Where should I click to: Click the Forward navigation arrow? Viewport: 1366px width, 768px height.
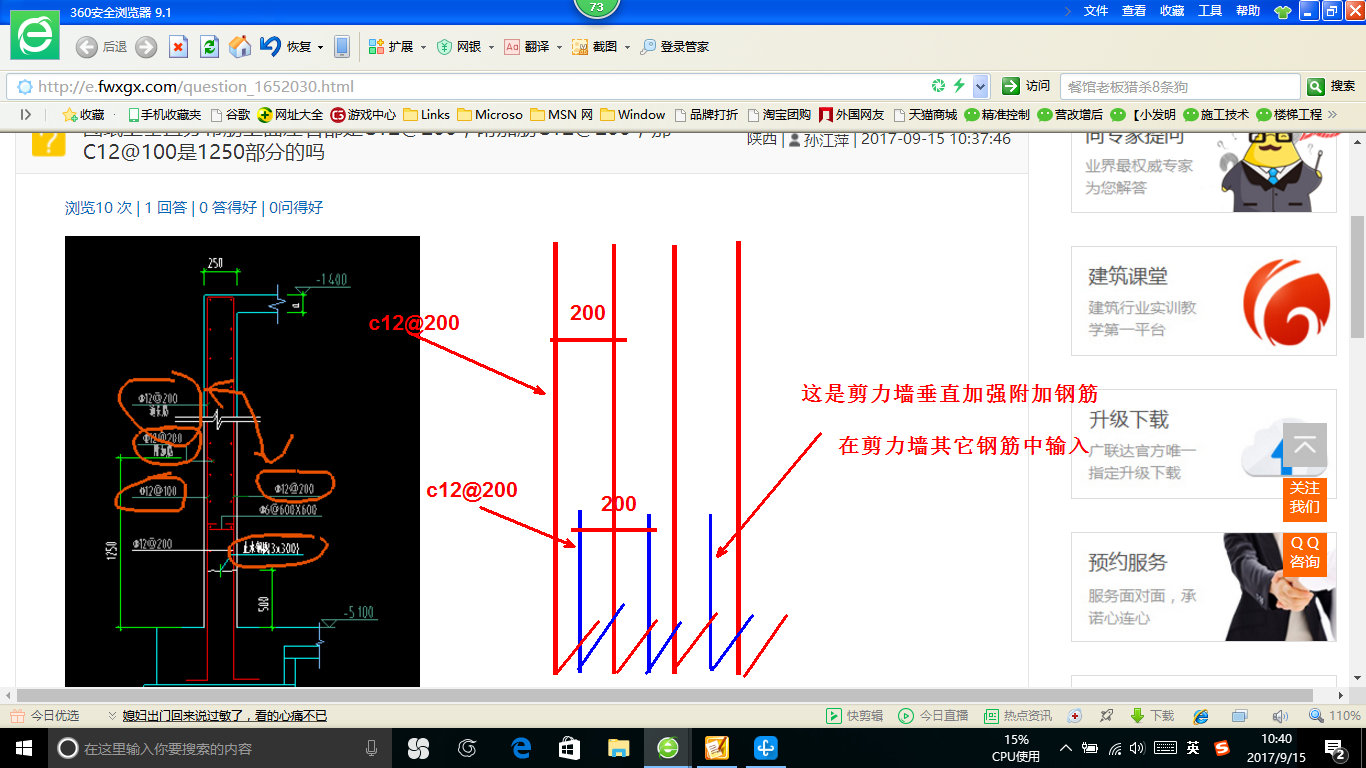(x=146, y=47)
